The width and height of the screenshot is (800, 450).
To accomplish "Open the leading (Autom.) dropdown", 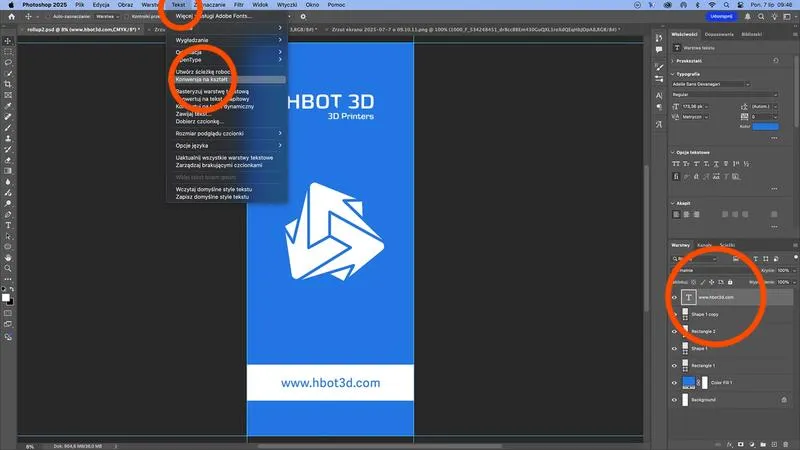I will (x=776, y=107).
